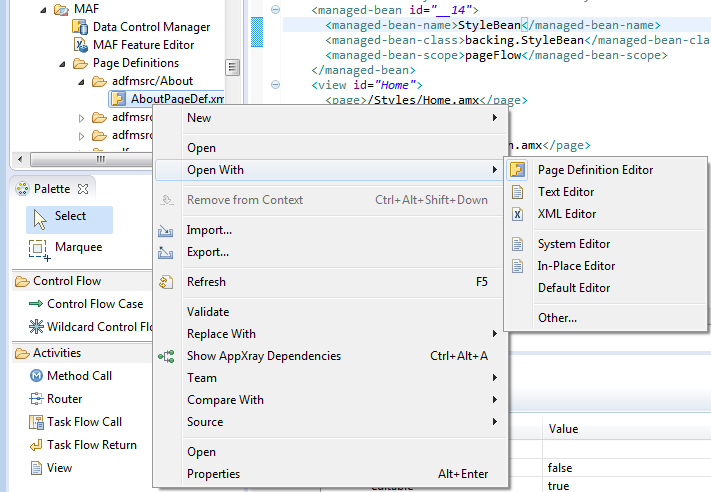Collapse the Activities palette drawer
The image size is (711, 492).
pyautogui.click(x=82, y=353)
